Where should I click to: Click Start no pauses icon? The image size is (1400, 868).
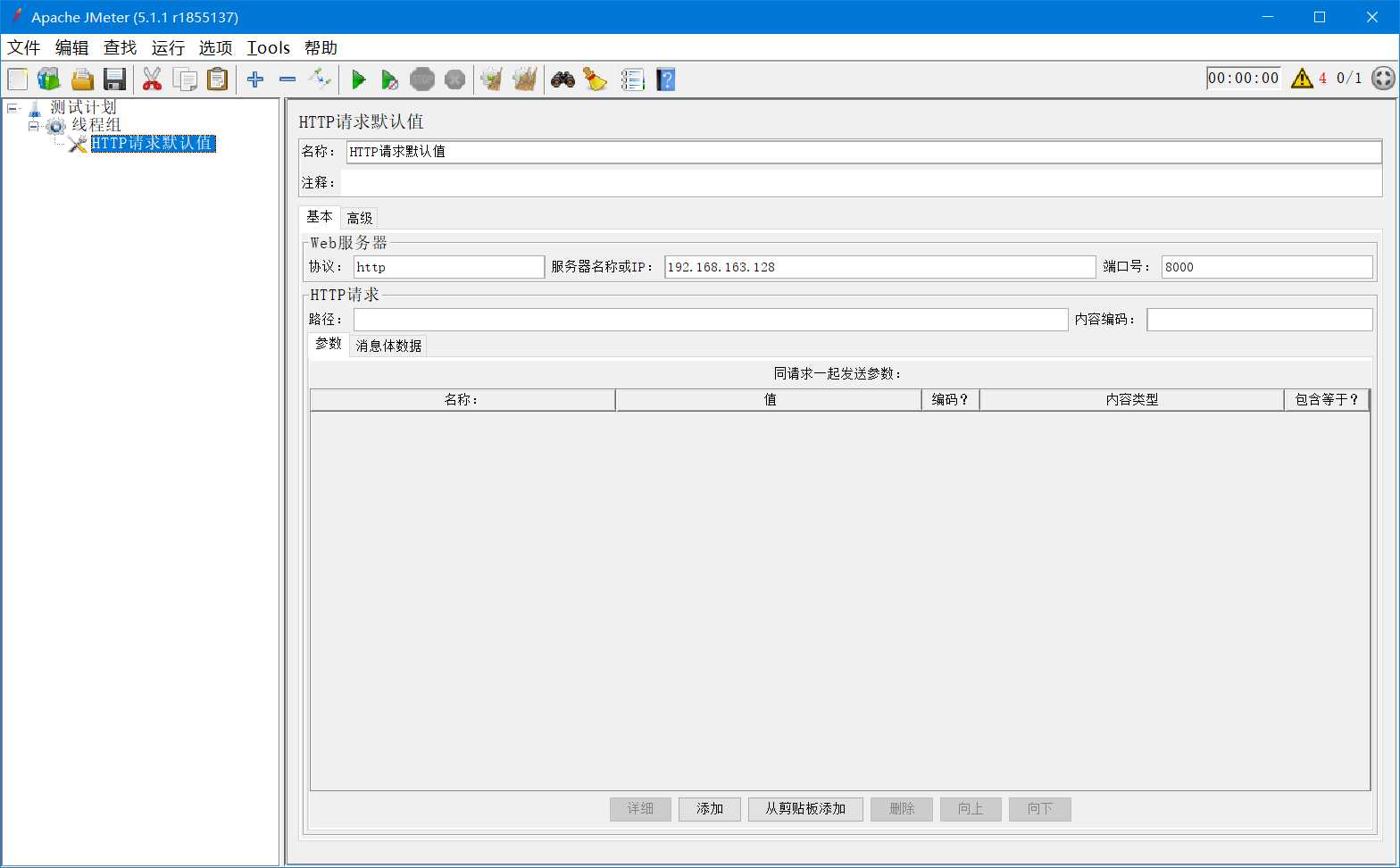(390, 79)
